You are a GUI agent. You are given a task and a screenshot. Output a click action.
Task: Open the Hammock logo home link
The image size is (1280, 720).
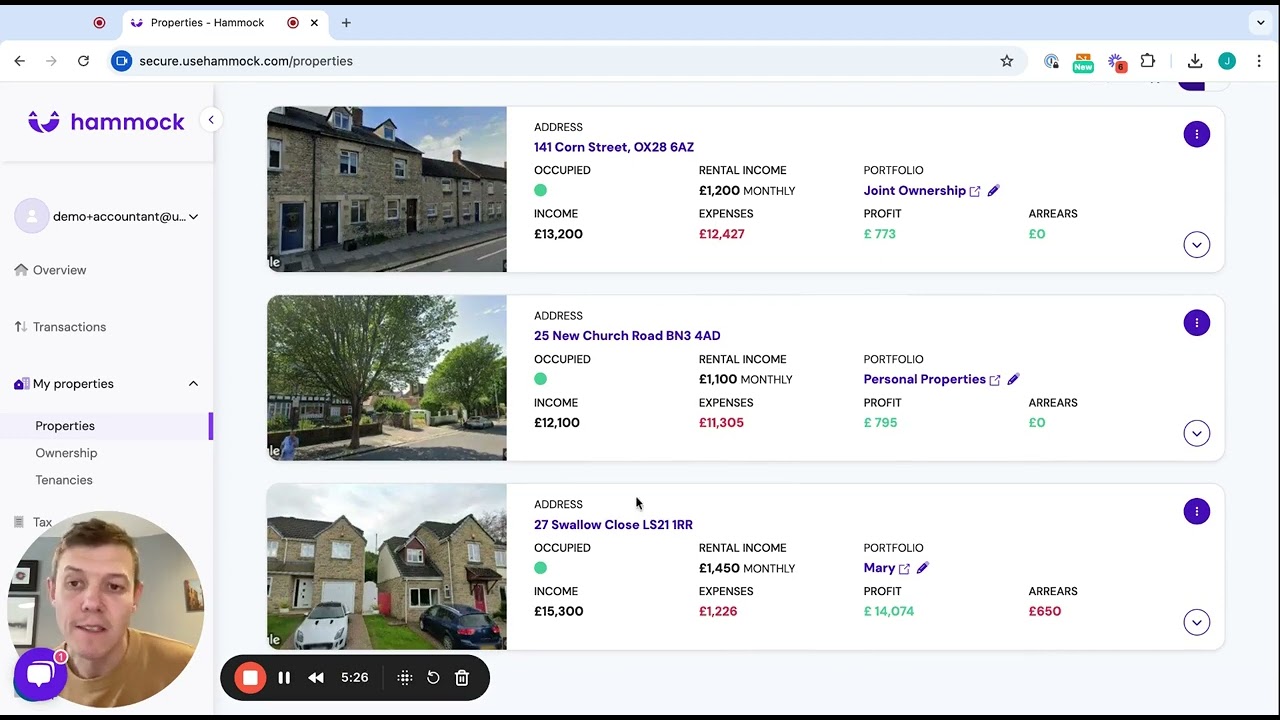106,122
